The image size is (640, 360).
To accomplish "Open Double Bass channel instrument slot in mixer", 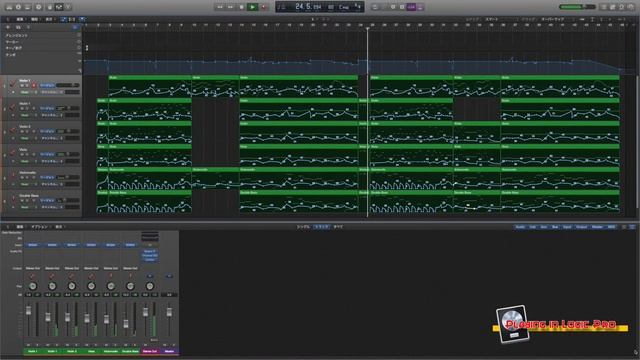I will 130,245.
